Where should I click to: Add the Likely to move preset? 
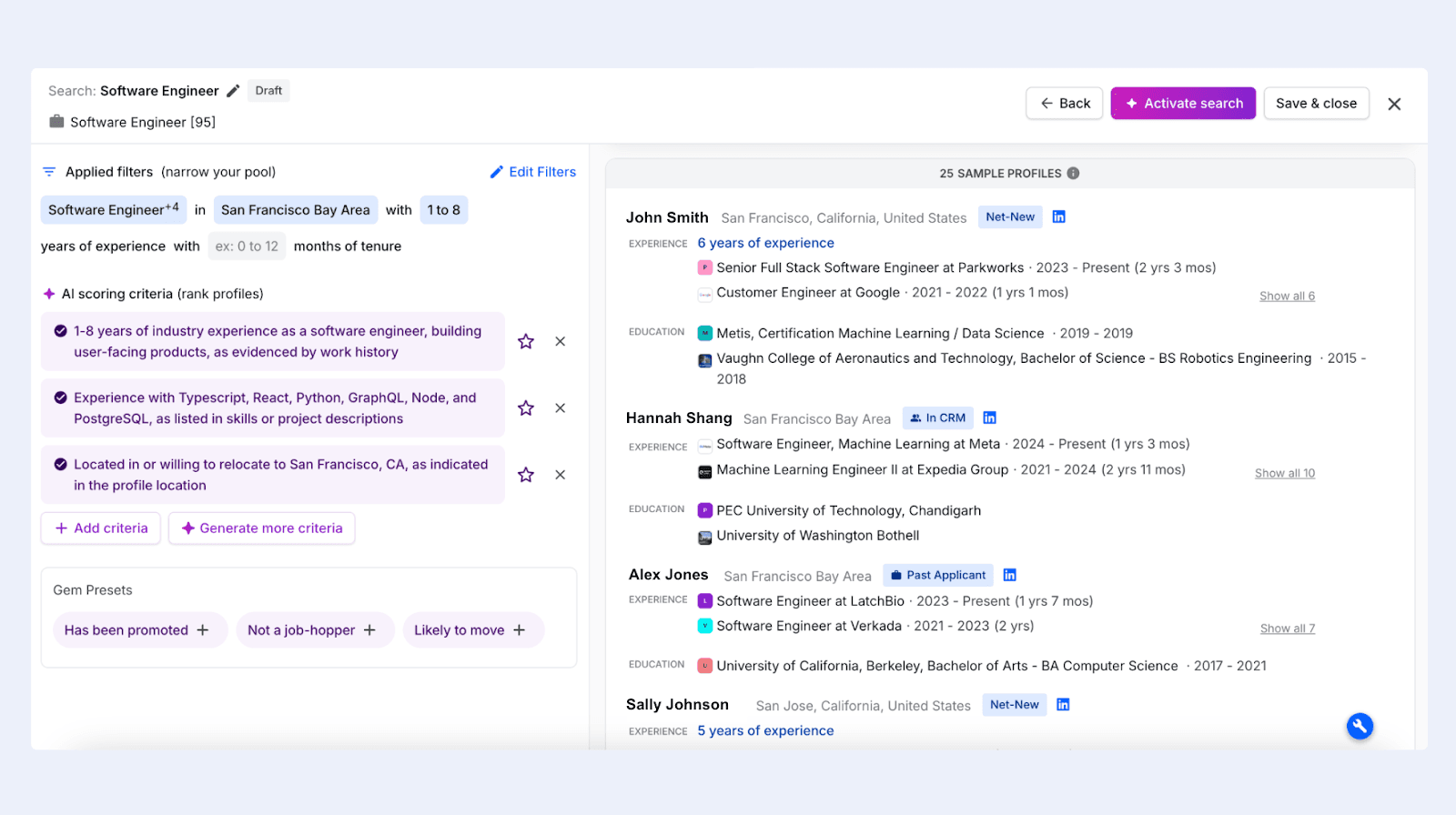point(473,630)
